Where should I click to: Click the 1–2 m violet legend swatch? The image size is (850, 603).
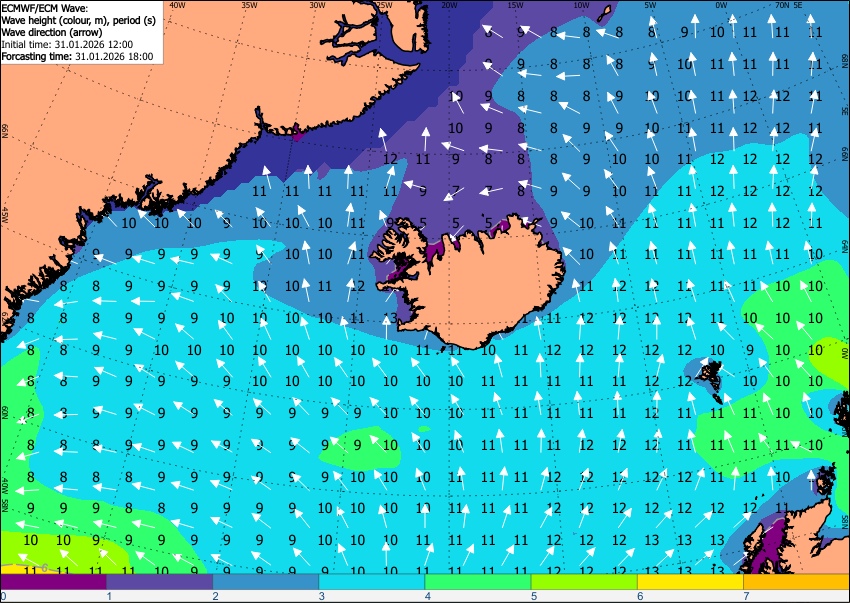pos(159,582)
